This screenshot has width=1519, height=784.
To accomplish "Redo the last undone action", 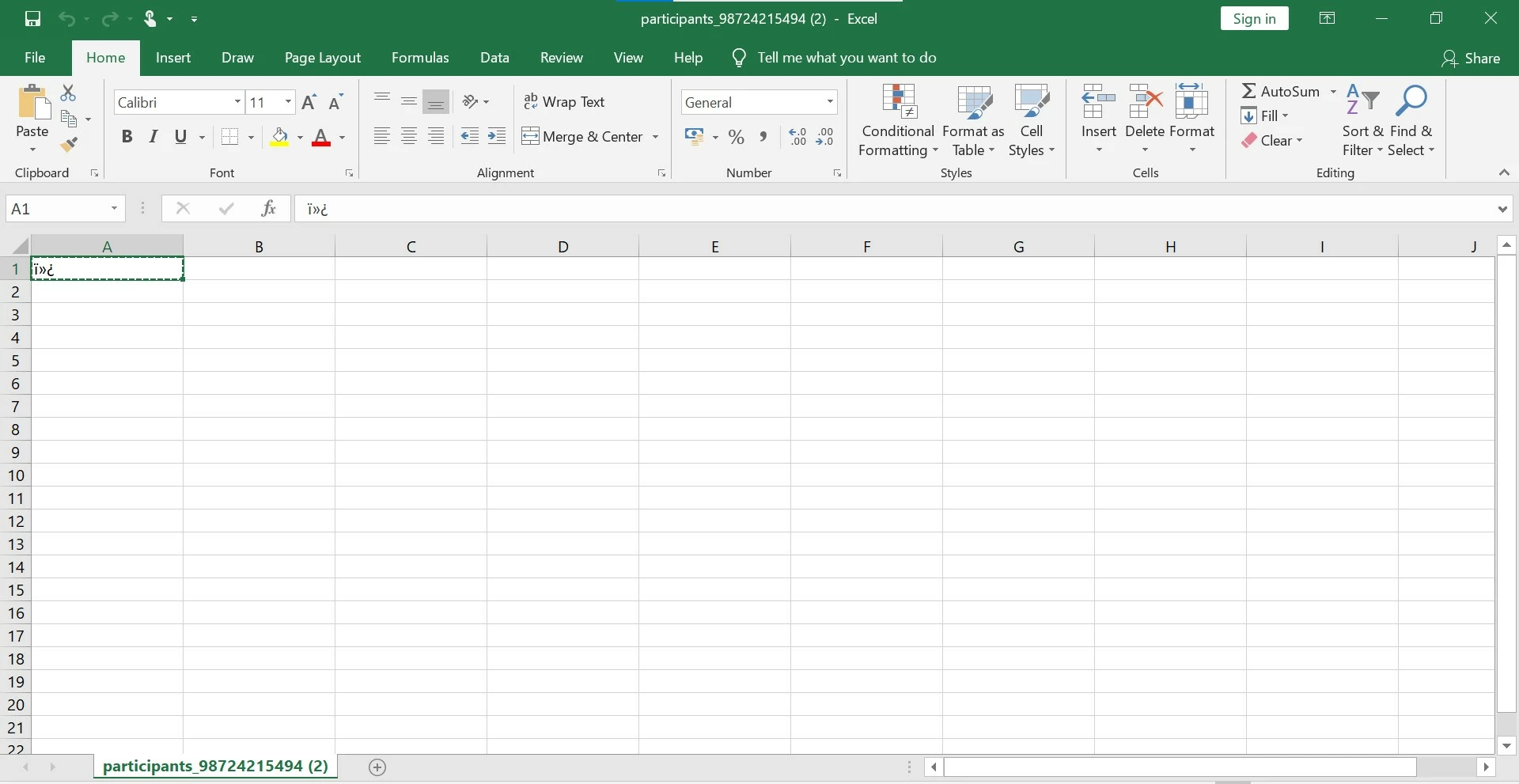I will coord(110,18).
